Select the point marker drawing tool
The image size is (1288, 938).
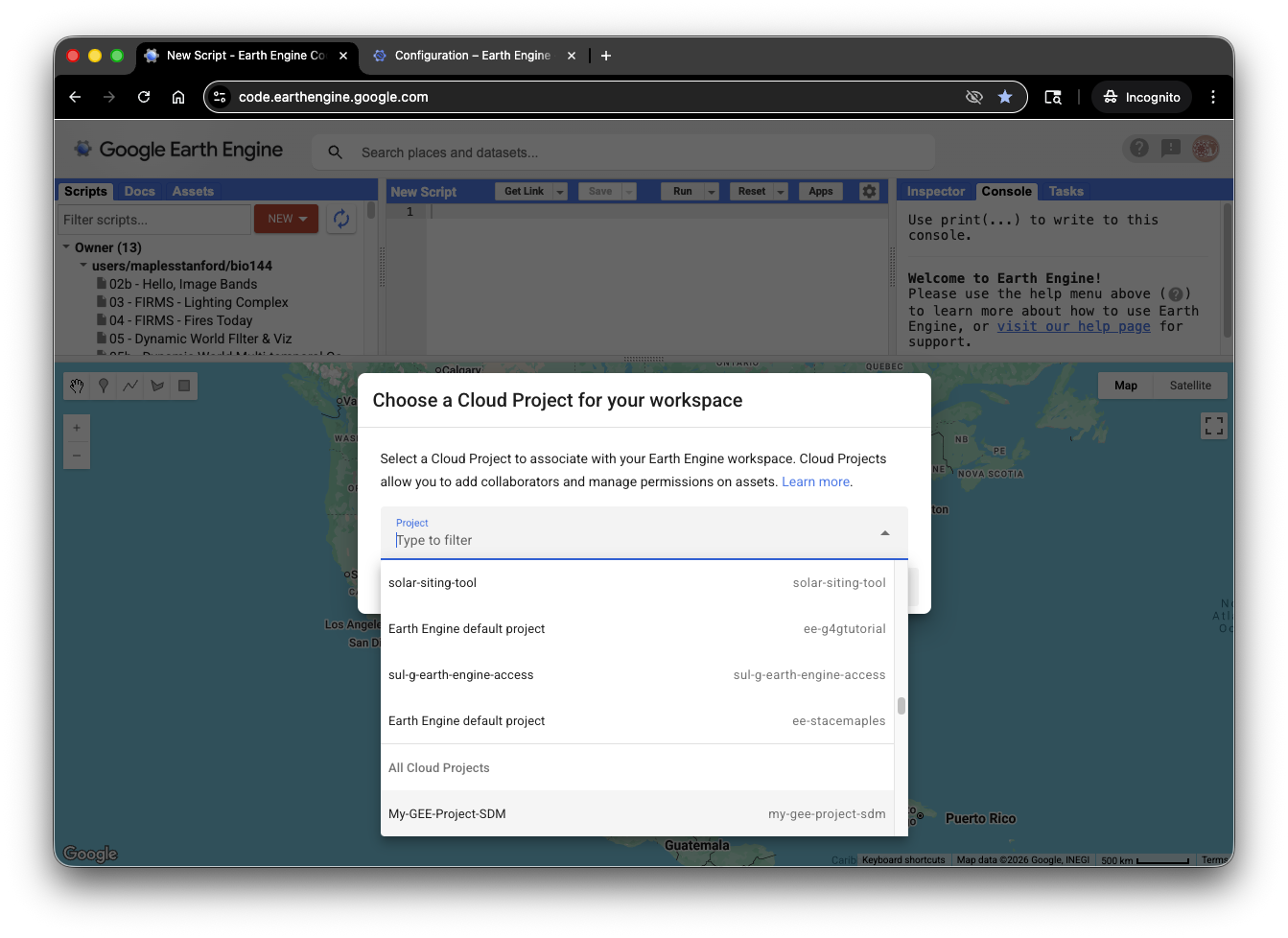coord(104,386)
